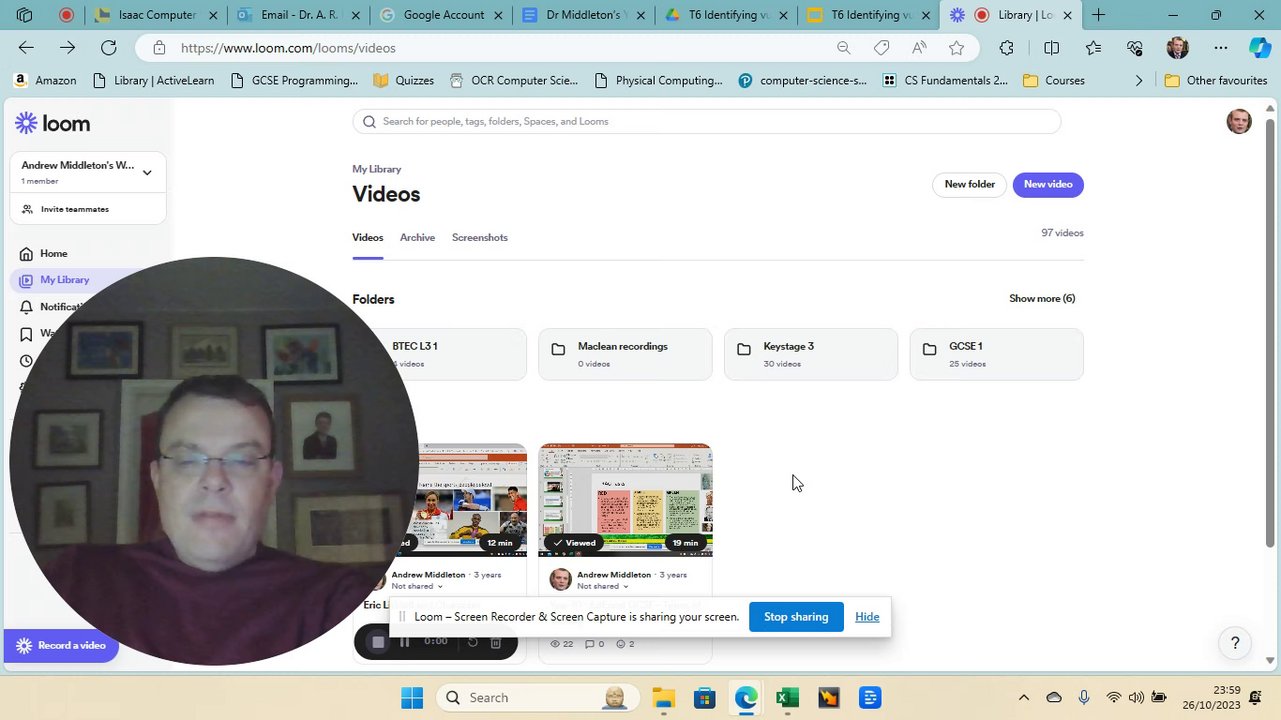Open File Explorer from the taskbar
The image size is (1281, 720).
[663, 698]
